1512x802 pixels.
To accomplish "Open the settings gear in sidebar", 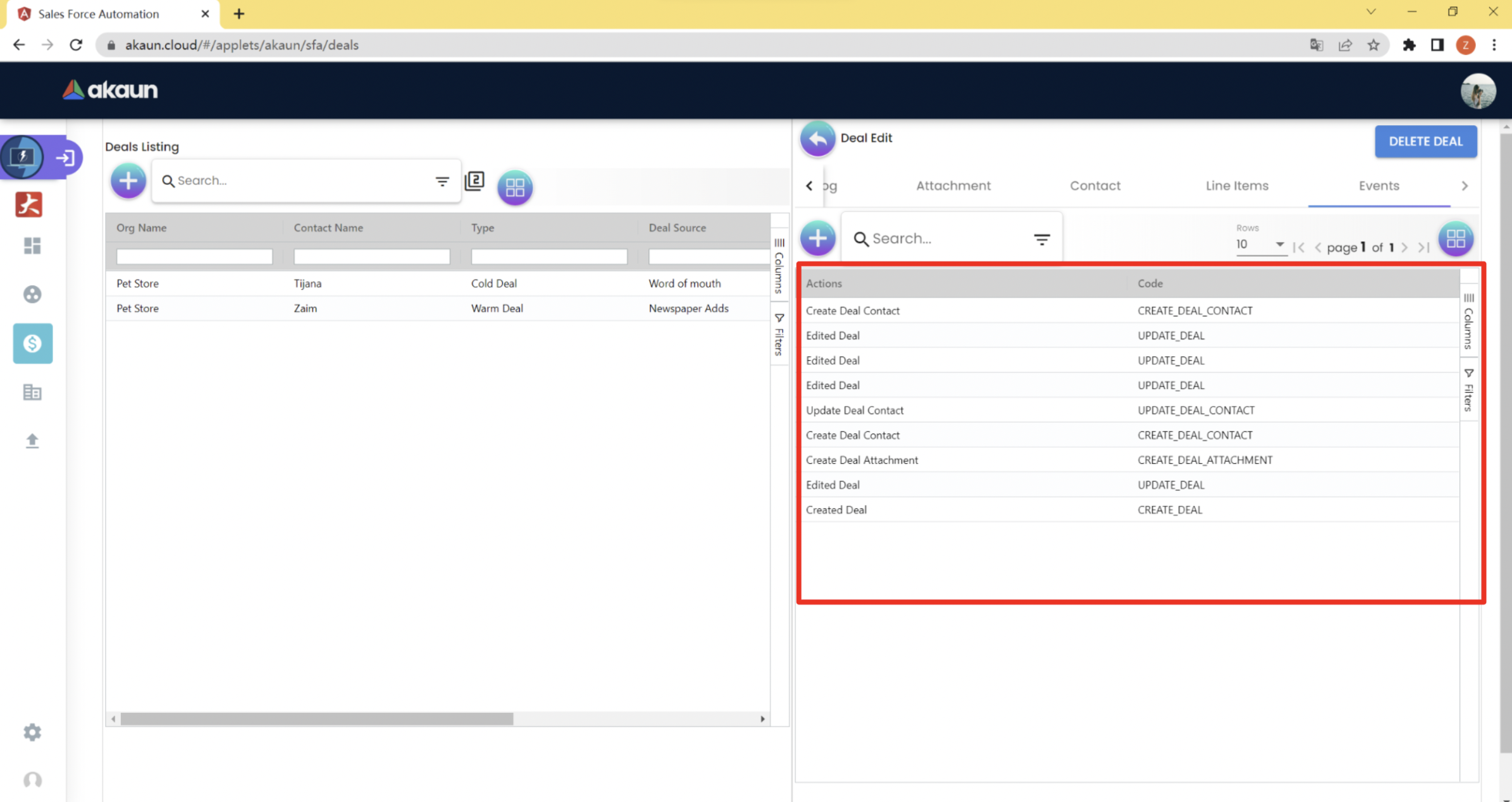I will (32, 732).
